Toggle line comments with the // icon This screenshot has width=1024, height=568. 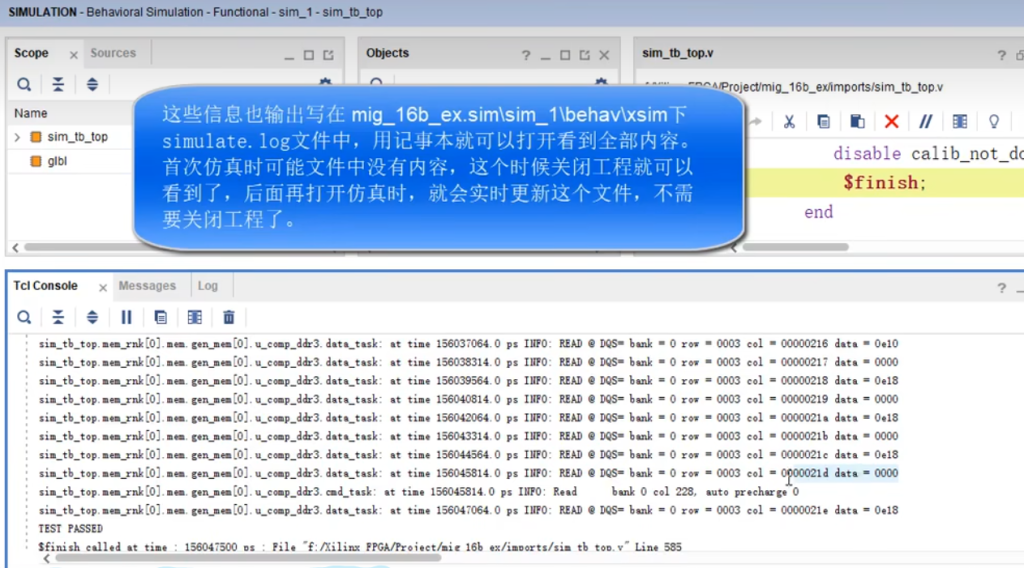click(x=925, y=121)
